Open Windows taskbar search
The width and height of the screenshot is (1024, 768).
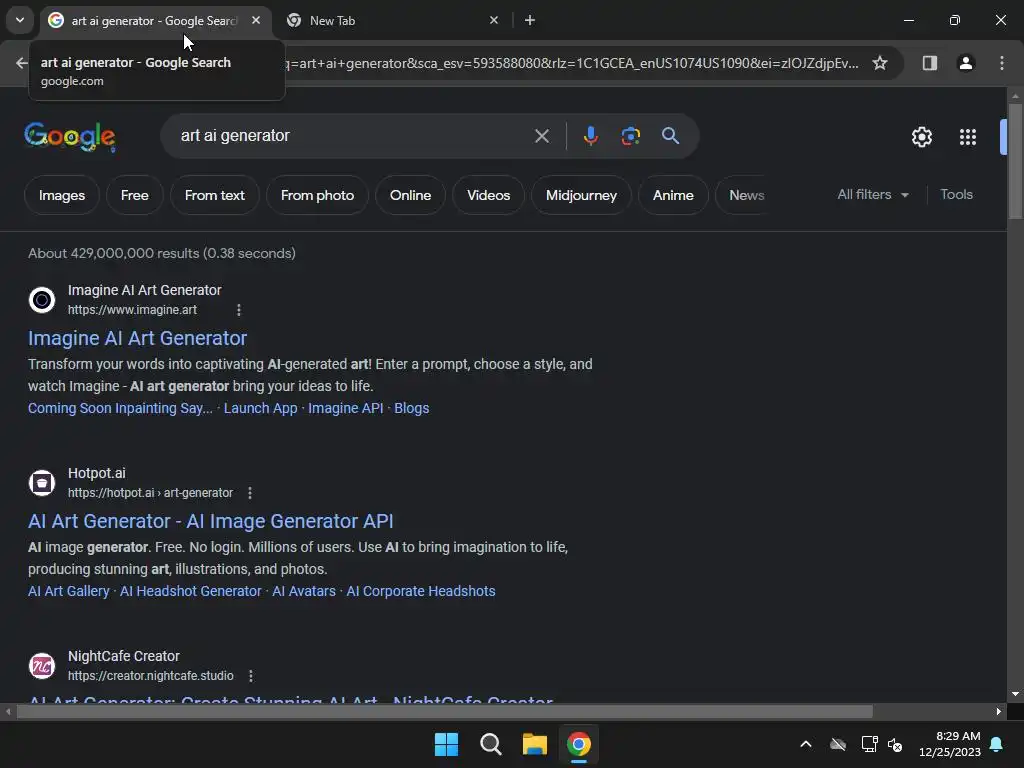click(490, 744)
